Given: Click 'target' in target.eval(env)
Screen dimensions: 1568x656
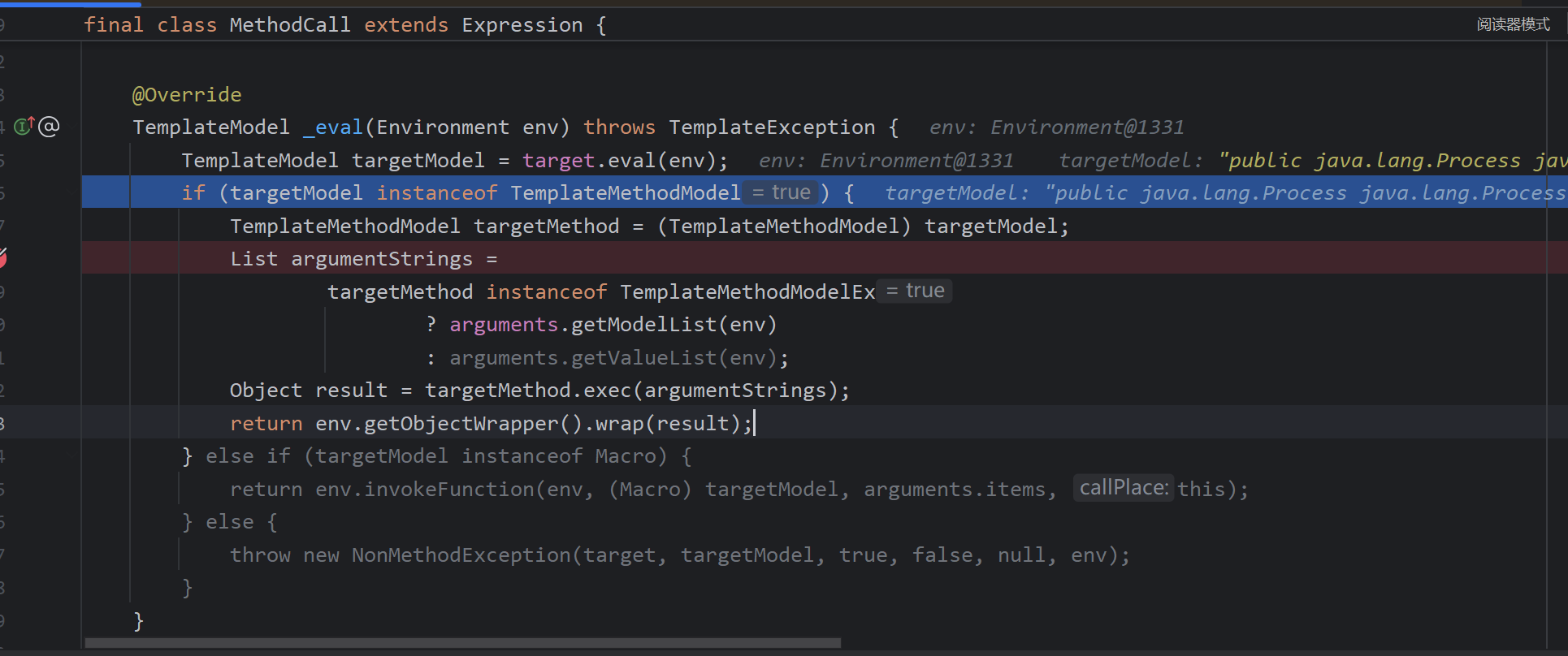Looking at the screenshot, I should tap(559, 161).
